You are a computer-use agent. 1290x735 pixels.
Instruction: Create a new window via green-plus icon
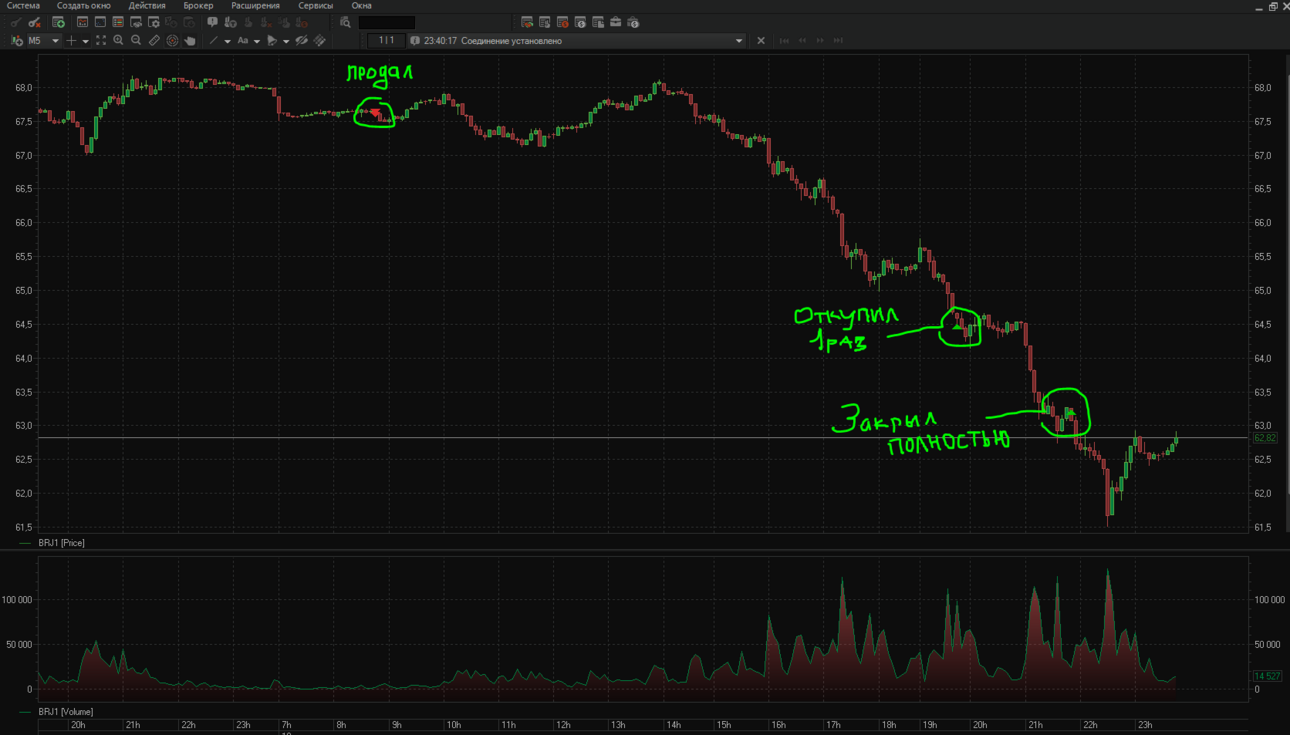pyautogui.click(x=59, y=22)
